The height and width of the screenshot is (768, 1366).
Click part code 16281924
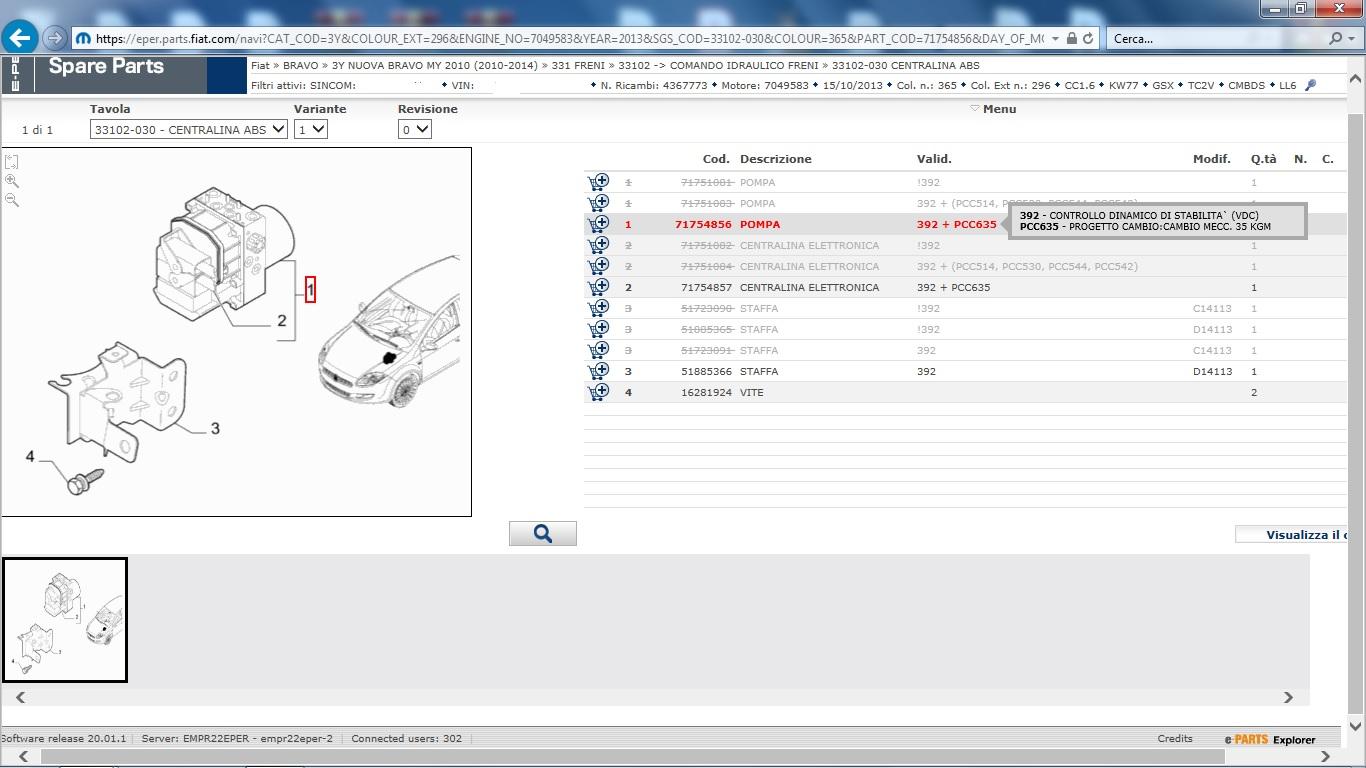(704, 392)
